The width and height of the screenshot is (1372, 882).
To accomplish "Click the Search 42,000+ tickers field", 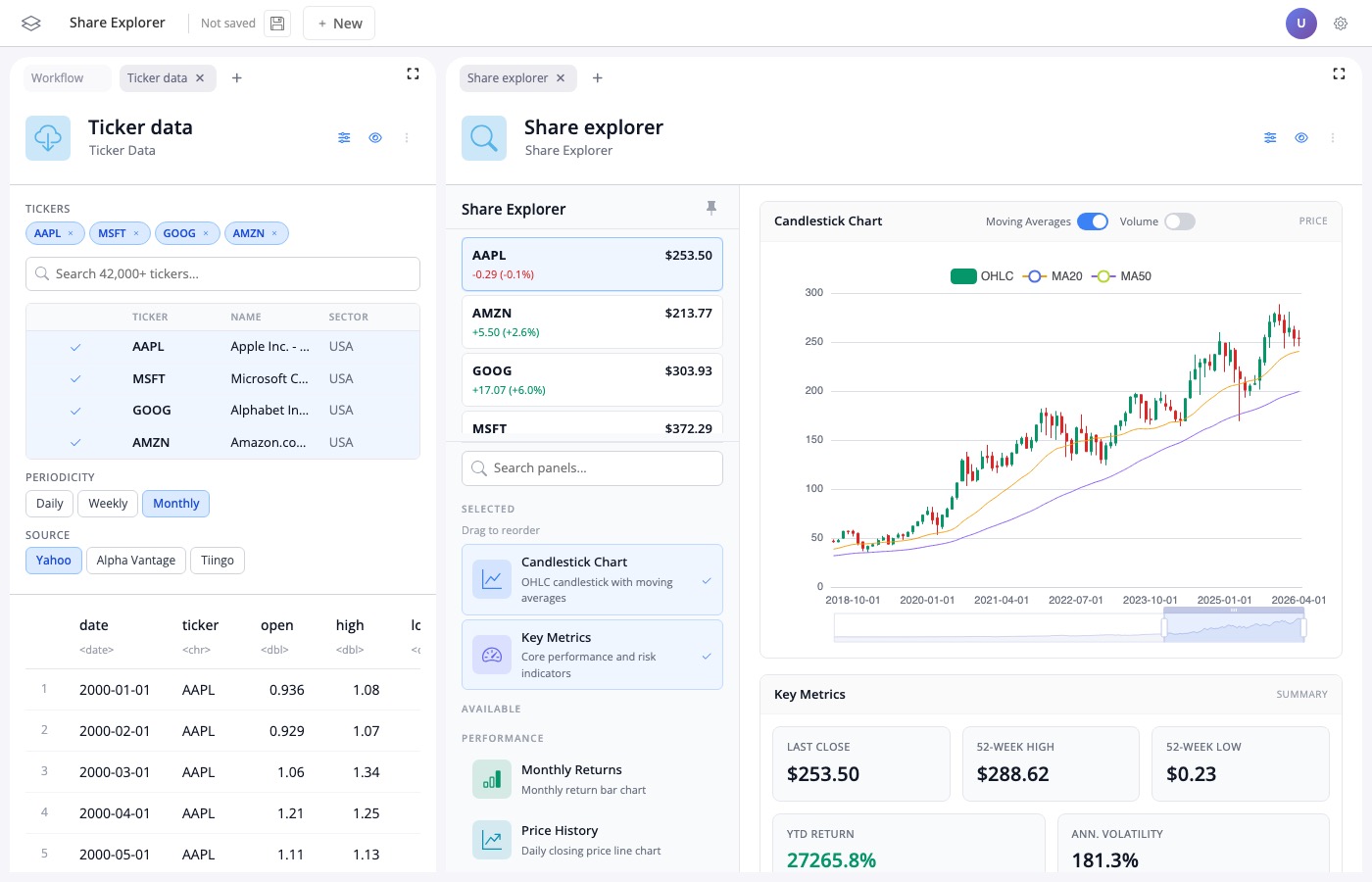I will tap(222, 274).
